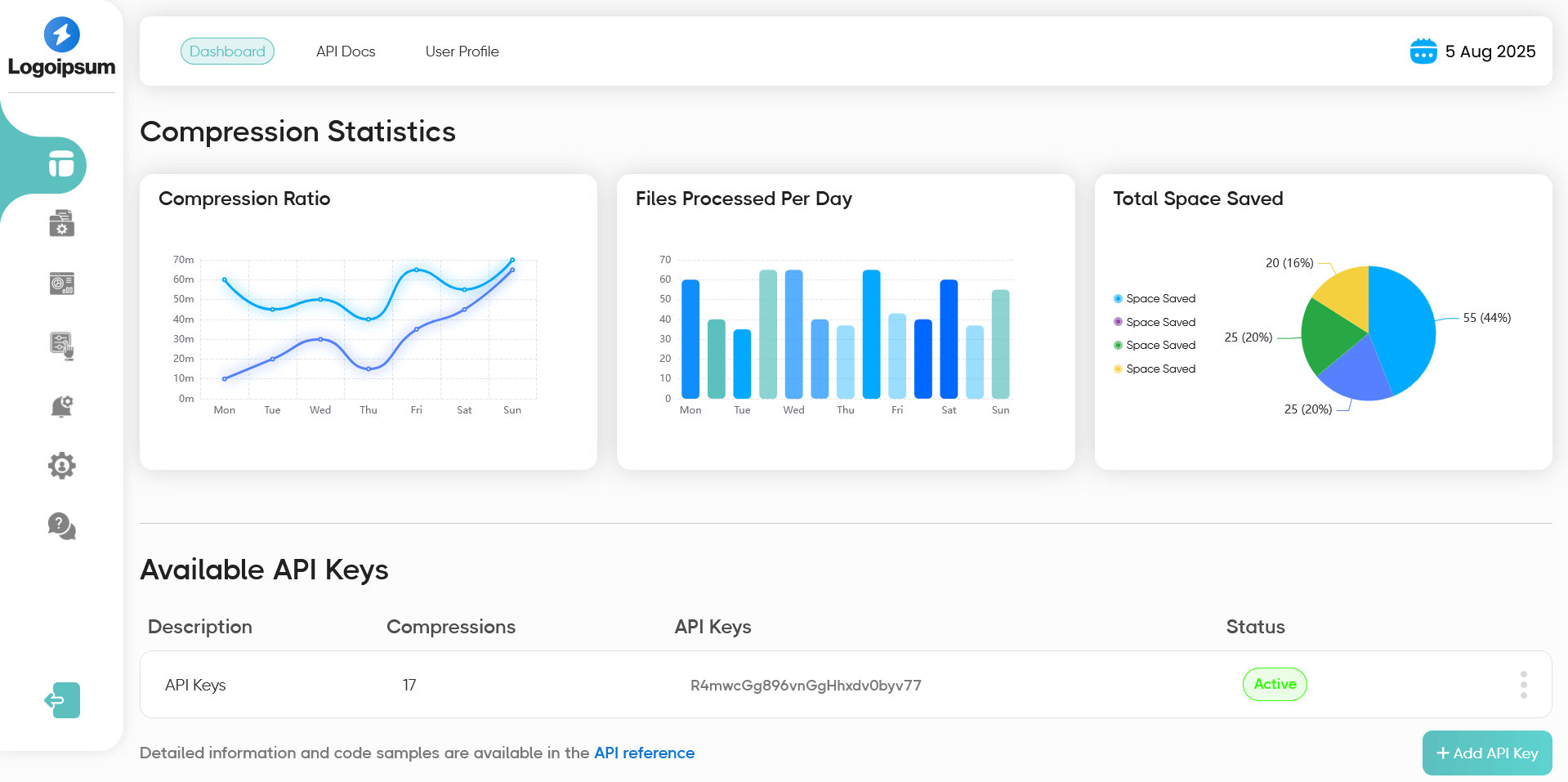Toggle the blue Space Saved legend item
Viewport: 1568px width, 782px height.
pos(1154,299)
